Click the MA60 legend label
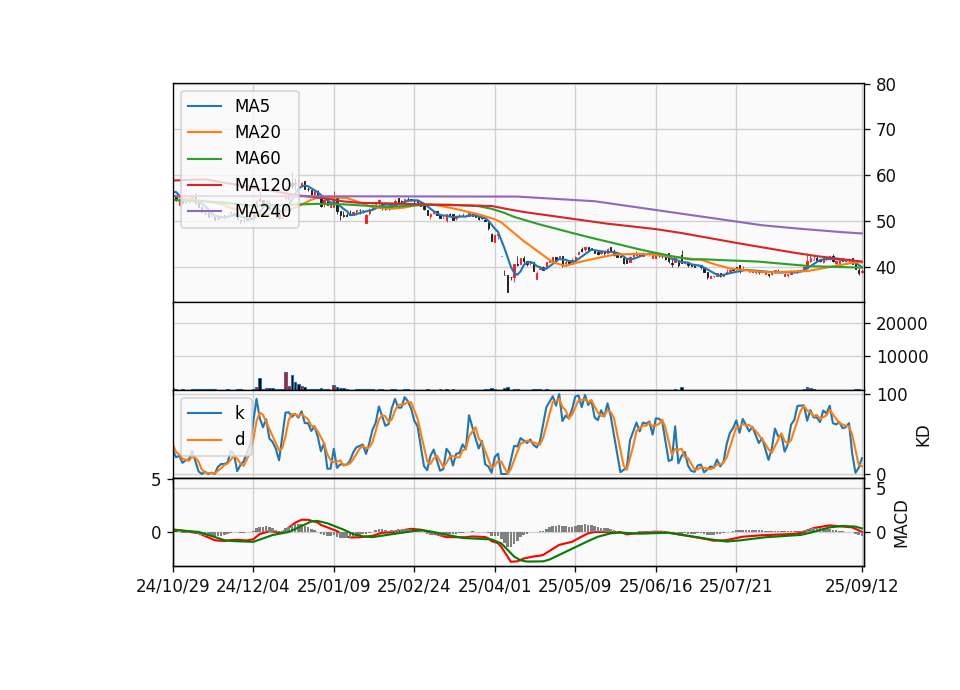 click(x=257, y=159)
